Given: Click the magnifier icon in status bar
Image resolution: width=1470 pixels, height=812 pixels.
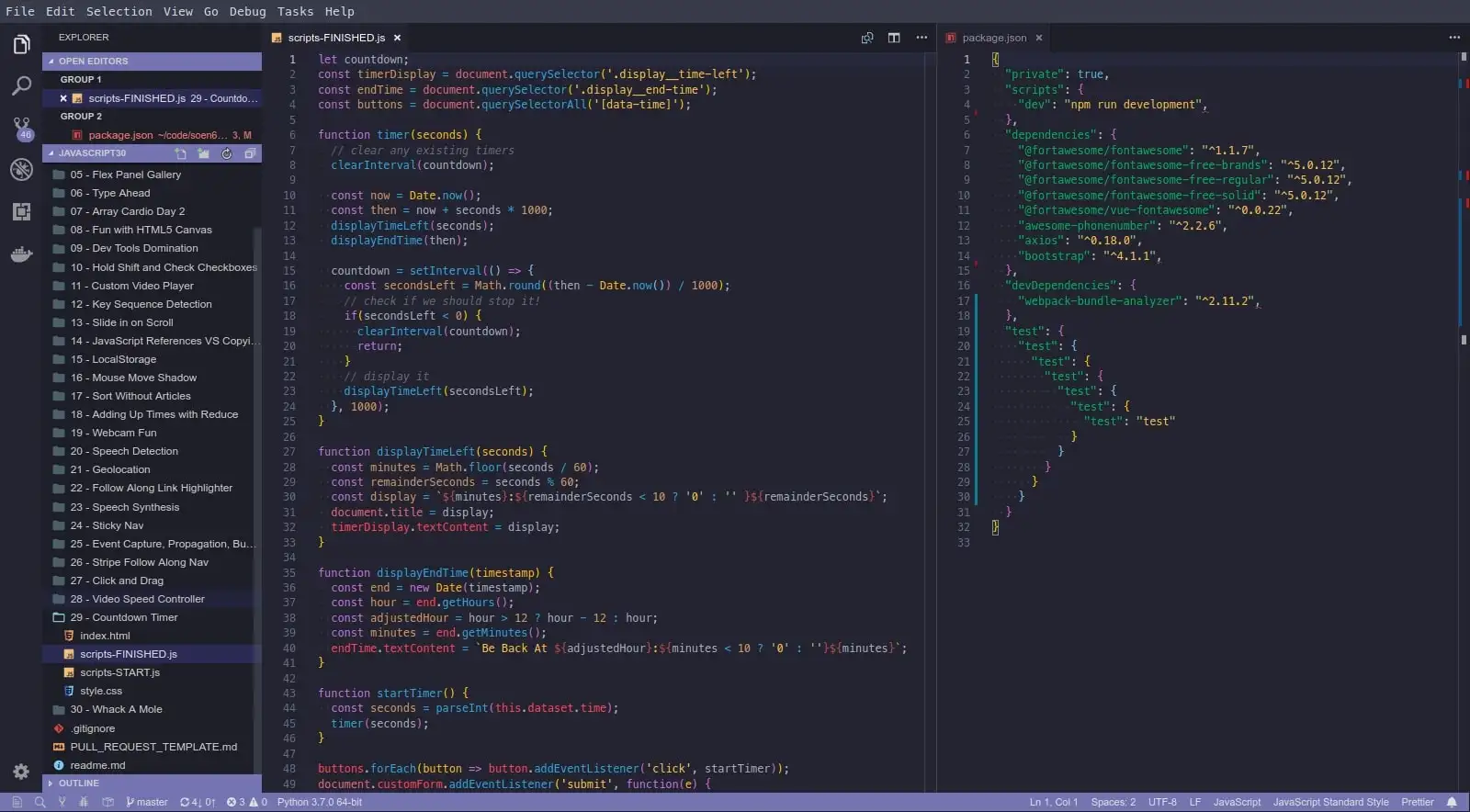Looking at the screenshot, I should (x=40, y=802).
